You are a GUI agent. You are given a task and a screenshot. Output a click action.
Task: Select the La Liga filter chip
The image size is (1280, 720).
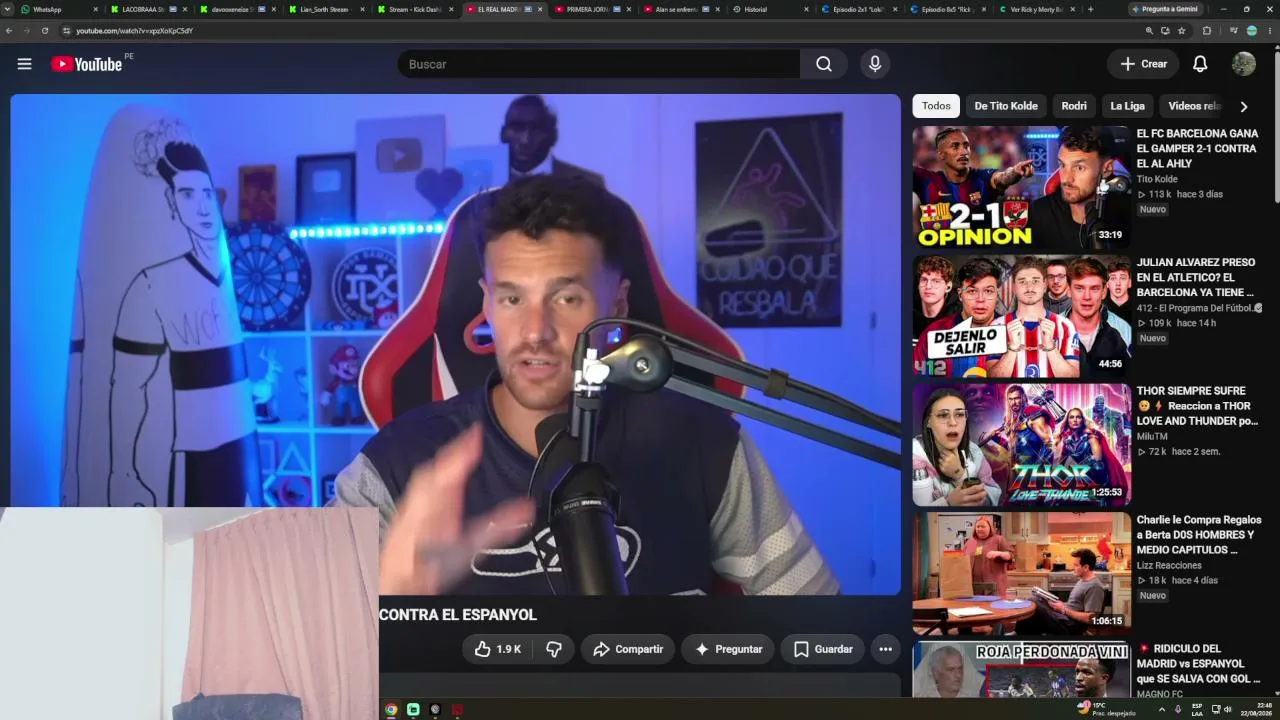click(1127, 106)
